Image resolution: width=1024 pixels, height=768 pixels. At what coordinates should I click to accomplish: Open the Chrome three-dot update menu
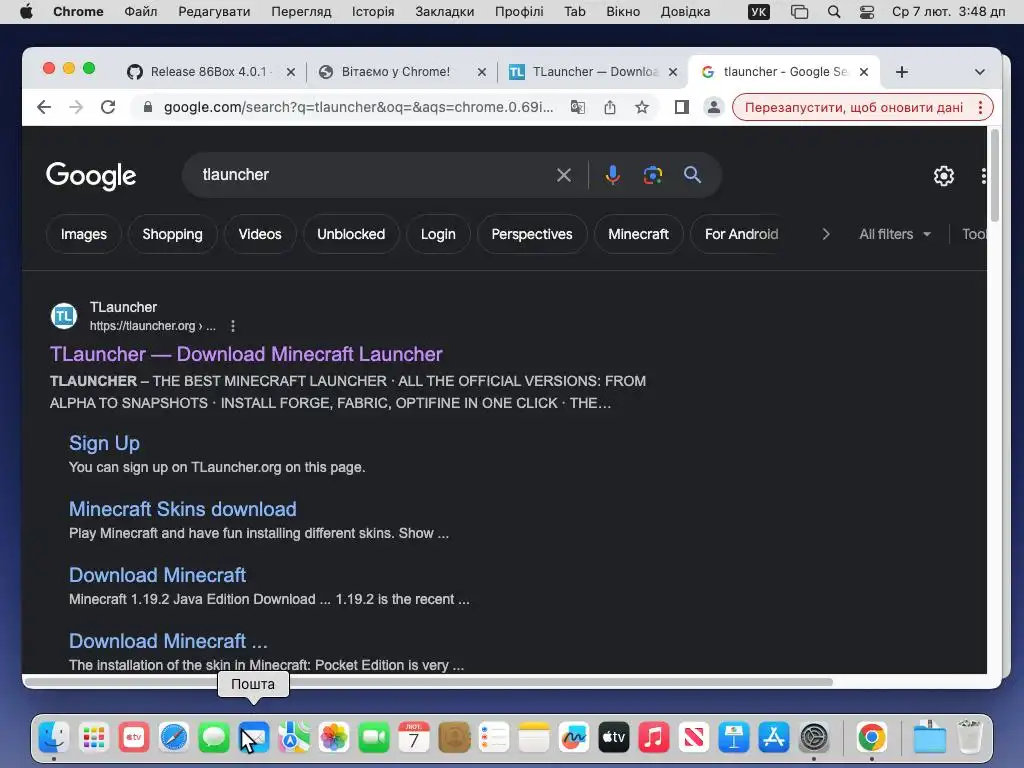(x=980, y=107)
